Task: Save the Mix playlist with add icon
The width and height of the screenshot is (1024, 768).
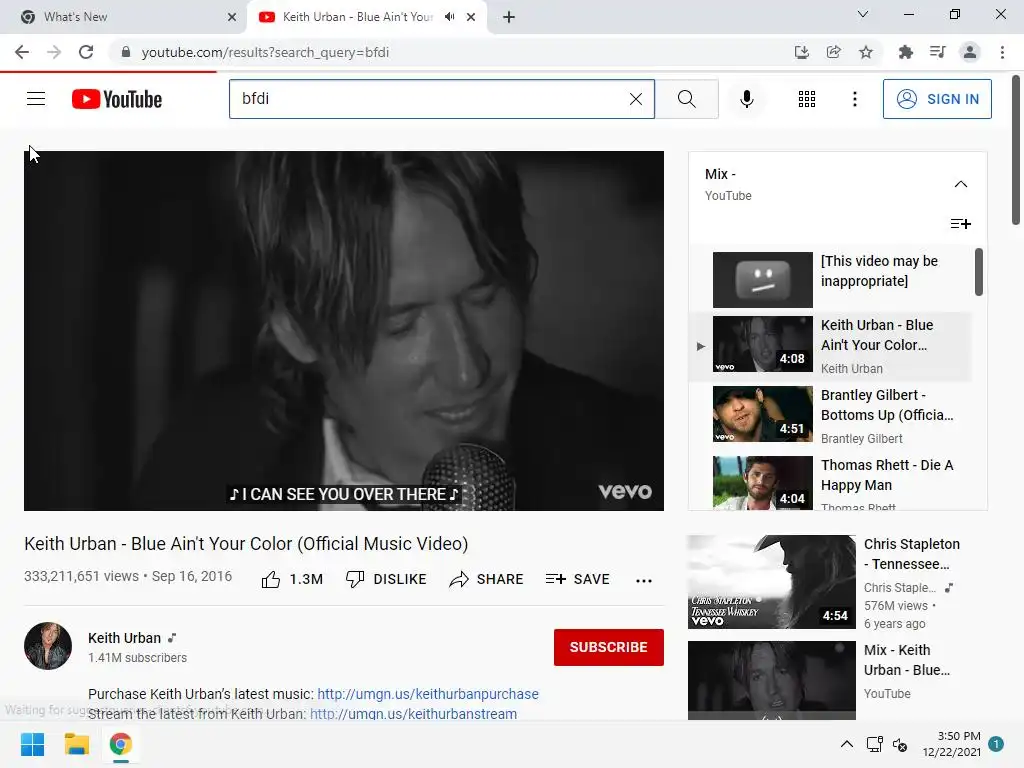Action: click(x=961, y=224)
